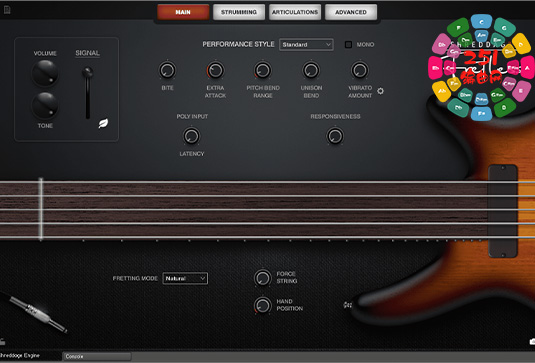Click the leaf icon in the signal panel
This screenshot has height=363, width=535.
(103, 123)
